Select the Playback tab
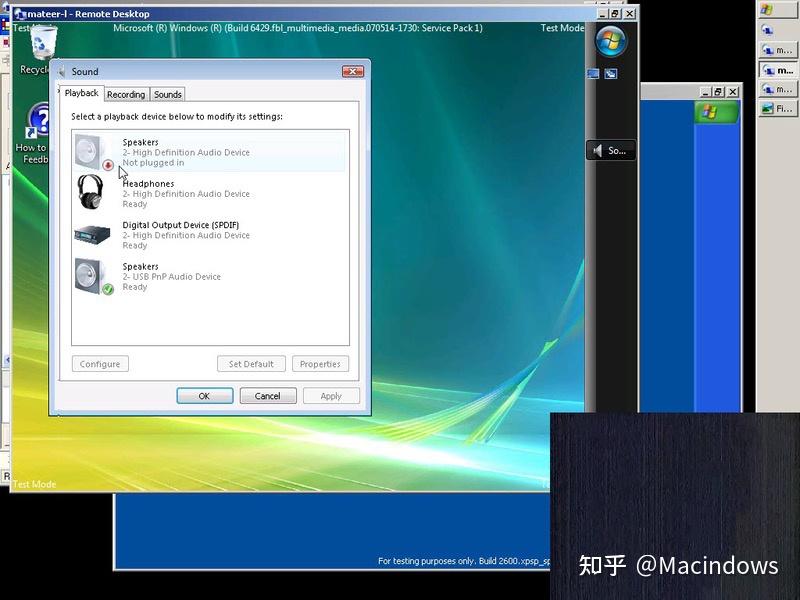Screen dimensions: 800x600 click(x=81, y=93)
